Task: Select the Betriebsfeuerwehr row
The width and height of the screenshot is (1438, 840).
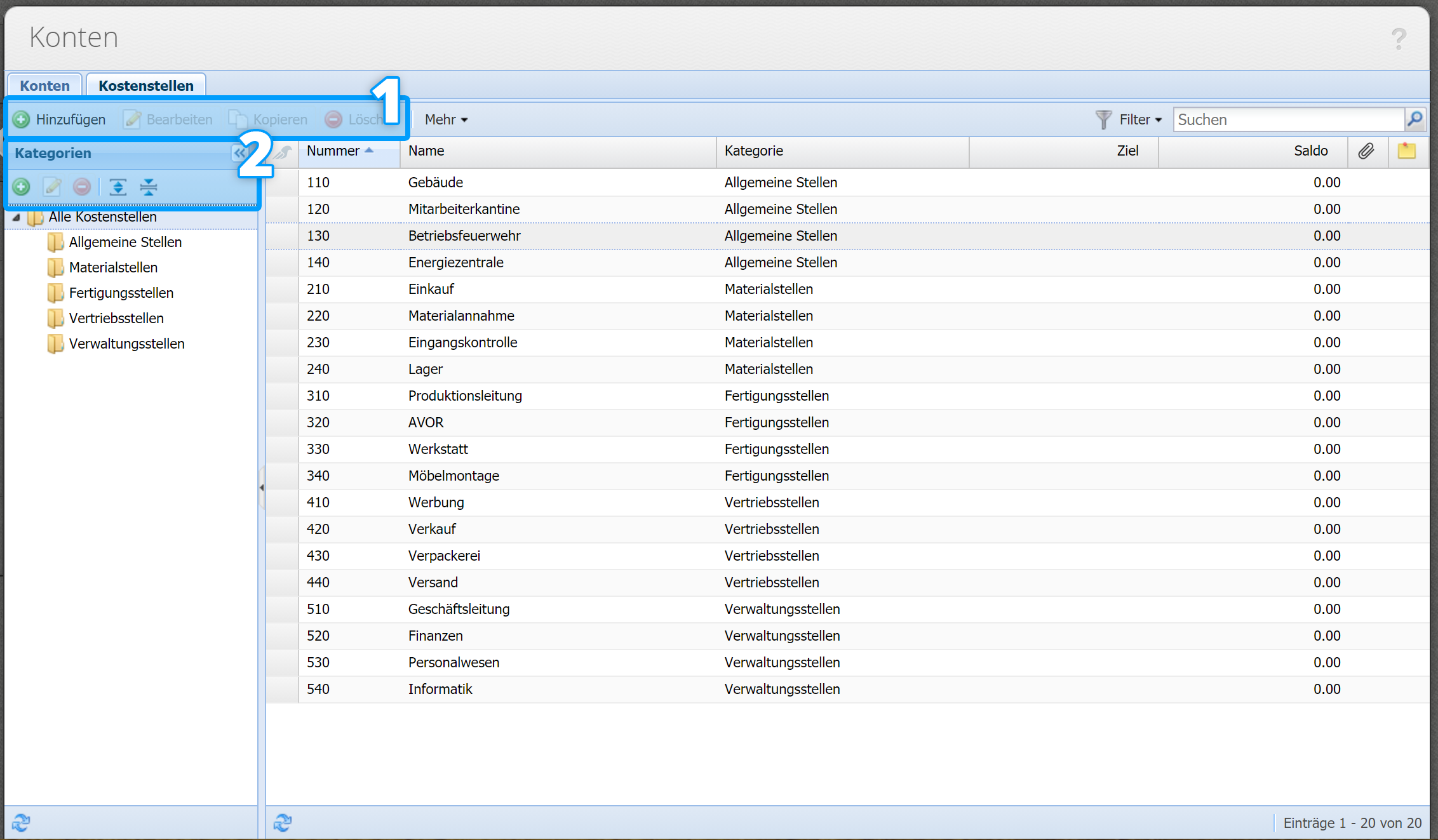Action: (464, 236)
